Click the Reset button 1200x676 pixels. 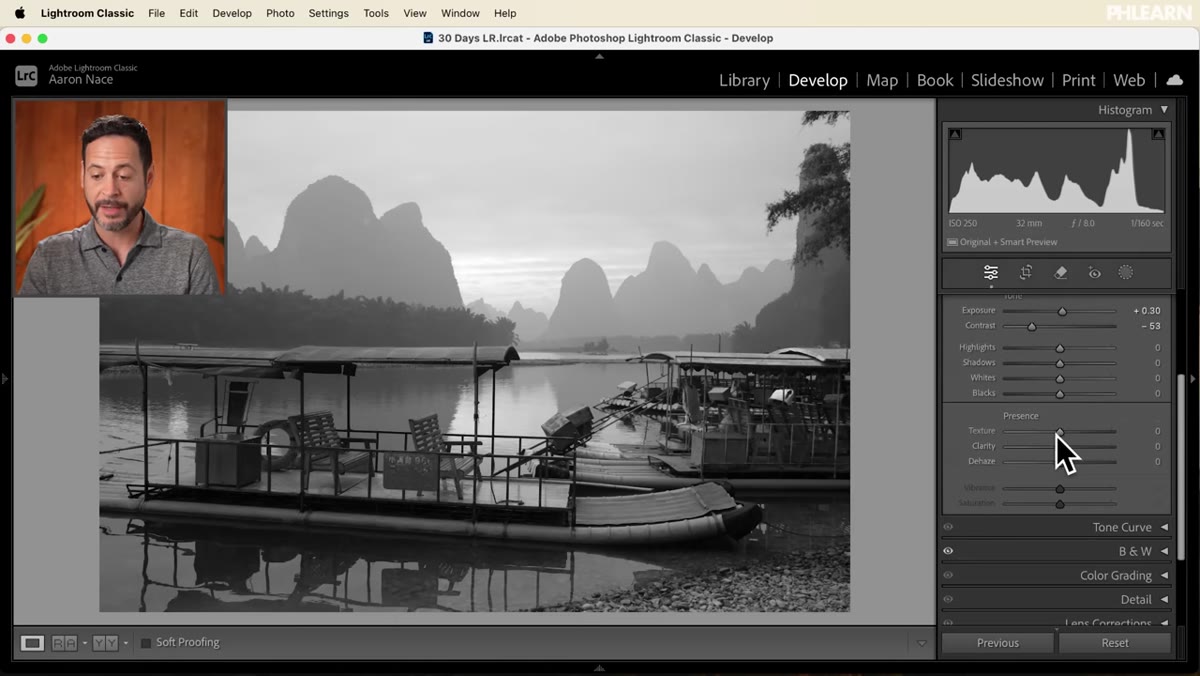click(x=1115, y=643)
